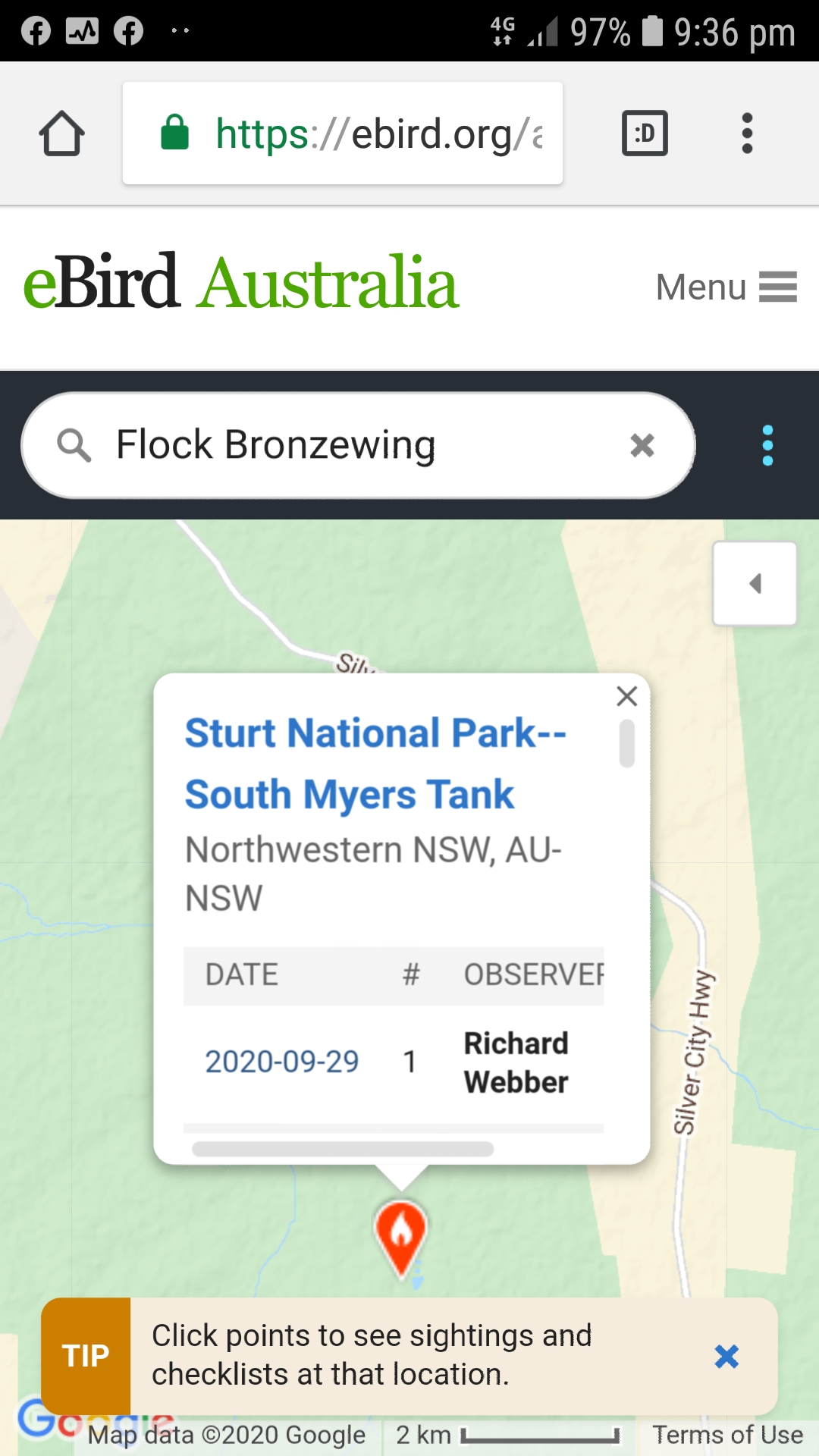Open Sturt National Park--South Myers Tank link
This screenshot has width=819, height=1456.
click(376, 764)
